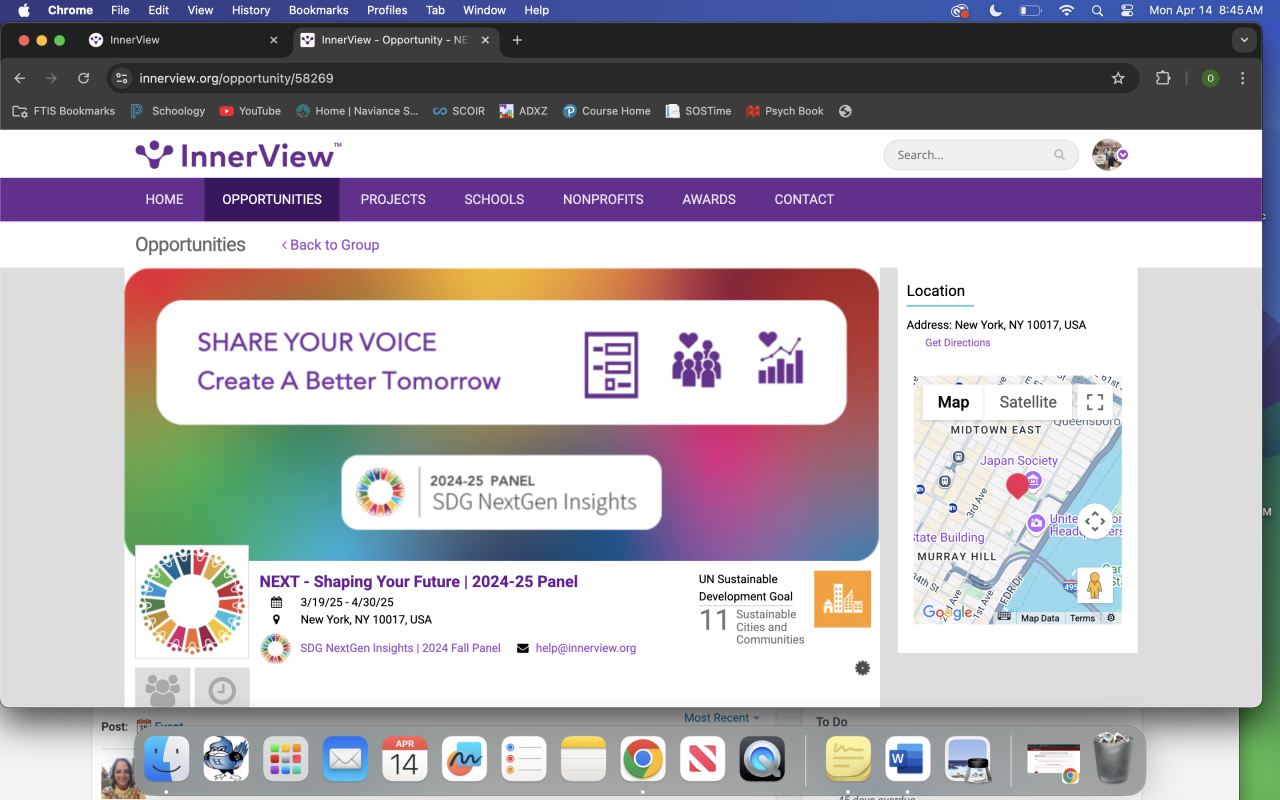Open the FTIS Bookmarks folder
Screen dimensions: 1280x800
63,111
